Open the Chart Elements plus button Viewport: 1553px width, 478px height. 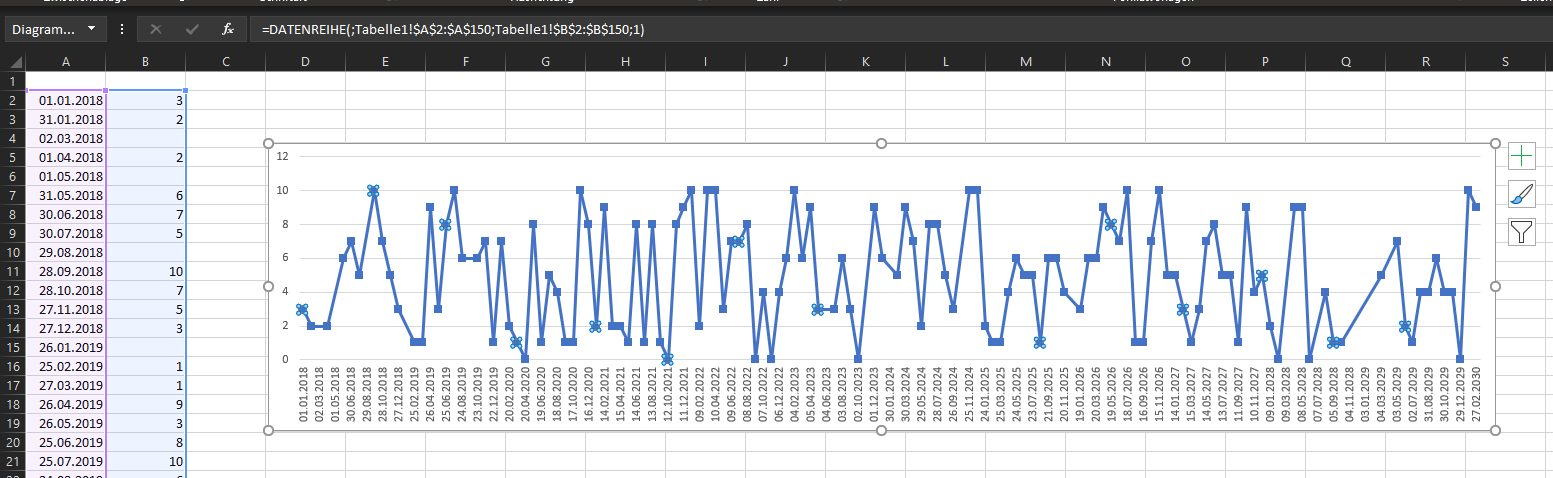tap(1521, 156)
